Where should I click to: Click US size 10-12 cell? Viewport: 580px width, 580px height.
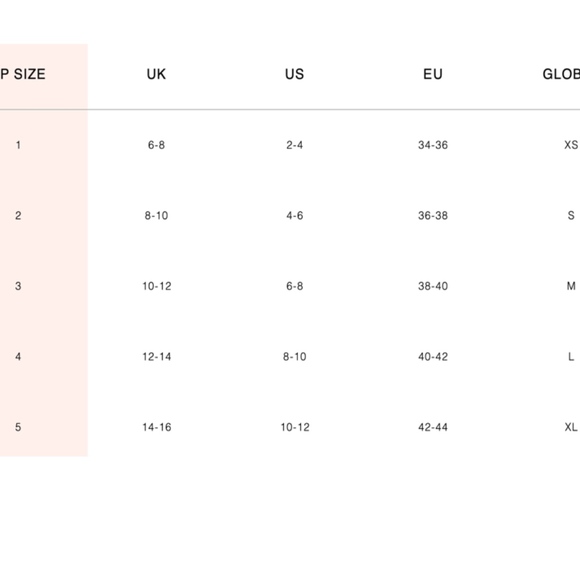tap(295, 427)
